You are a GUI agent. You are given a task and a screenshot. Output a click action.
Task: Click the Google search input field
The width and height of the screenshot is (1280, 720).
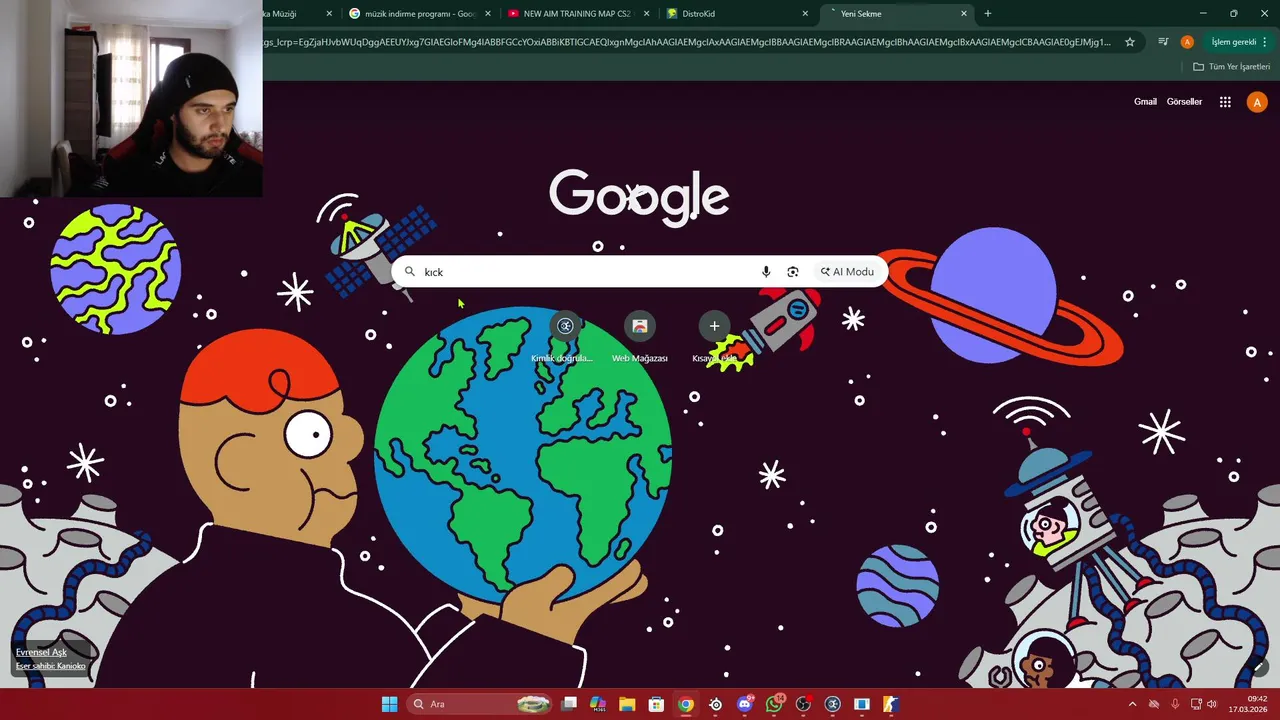coord(640,272)
